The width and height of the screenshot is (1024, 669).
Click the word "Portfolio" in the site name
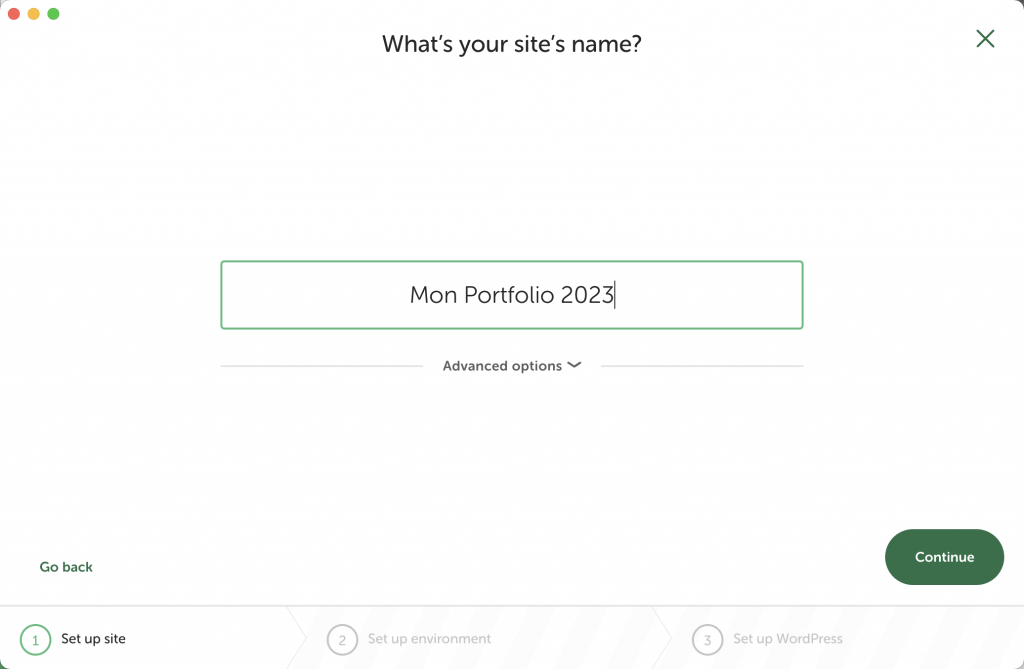click(509, 295)
